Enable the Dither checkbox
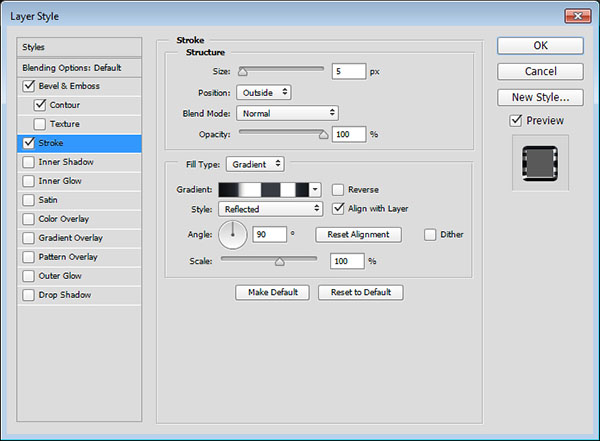The width and height of the screenshot is (600, 441). click(430, 234)
